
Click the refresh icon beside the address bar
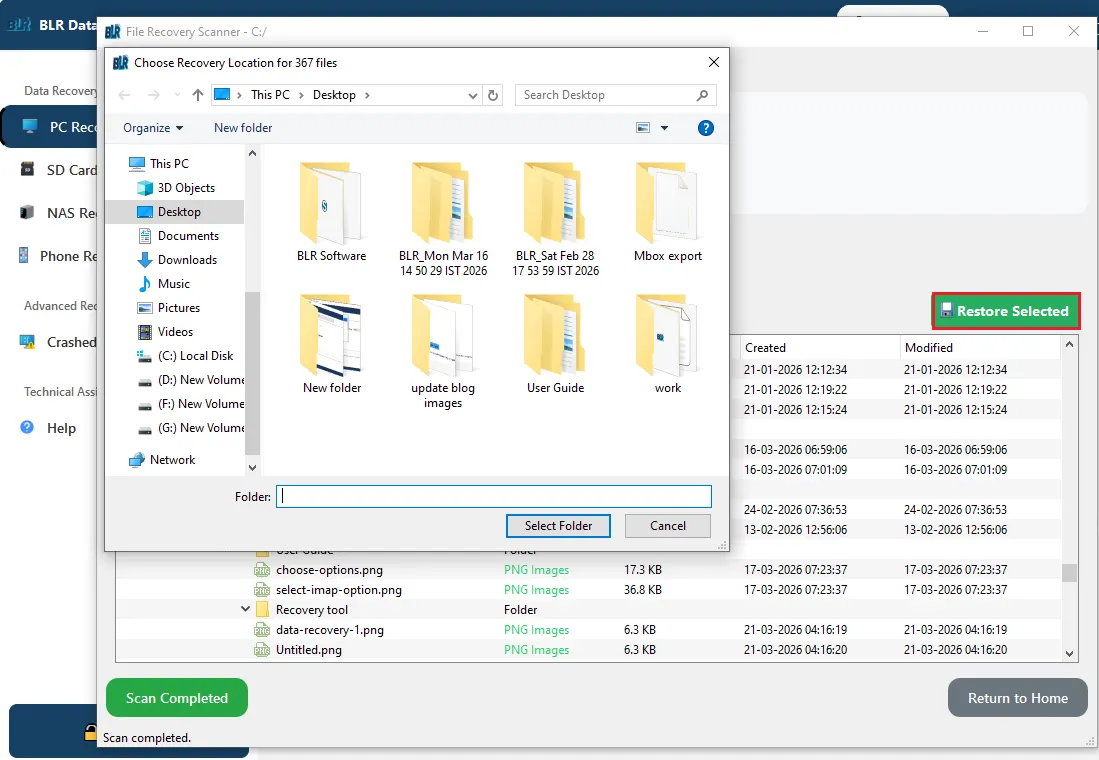tap(492, 94)
